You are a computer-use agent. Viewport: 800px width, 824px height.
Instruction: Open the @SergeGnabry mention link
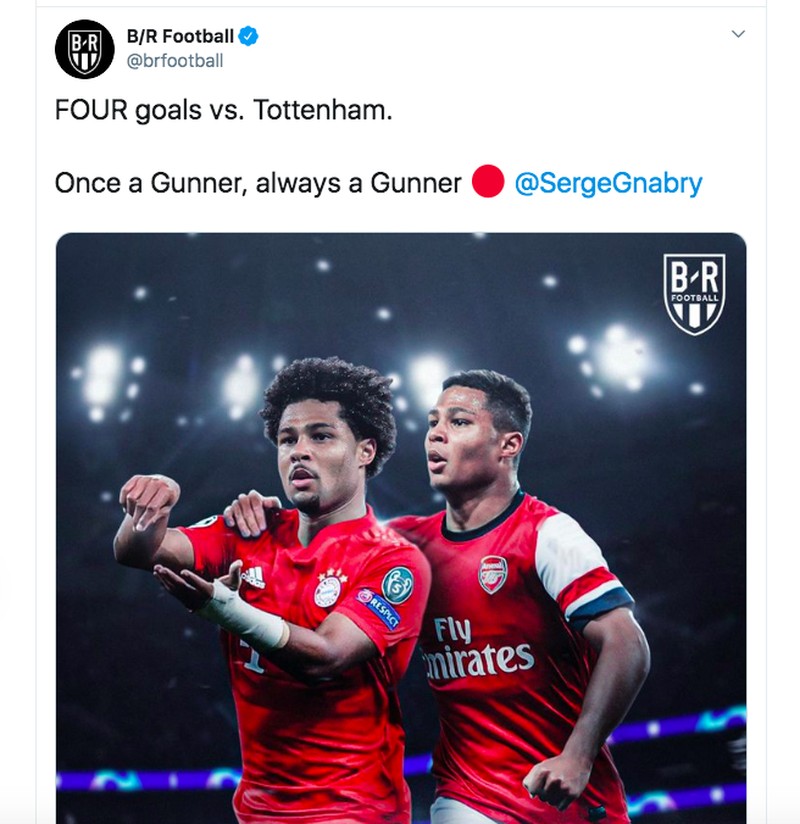(x=608, y=184)
